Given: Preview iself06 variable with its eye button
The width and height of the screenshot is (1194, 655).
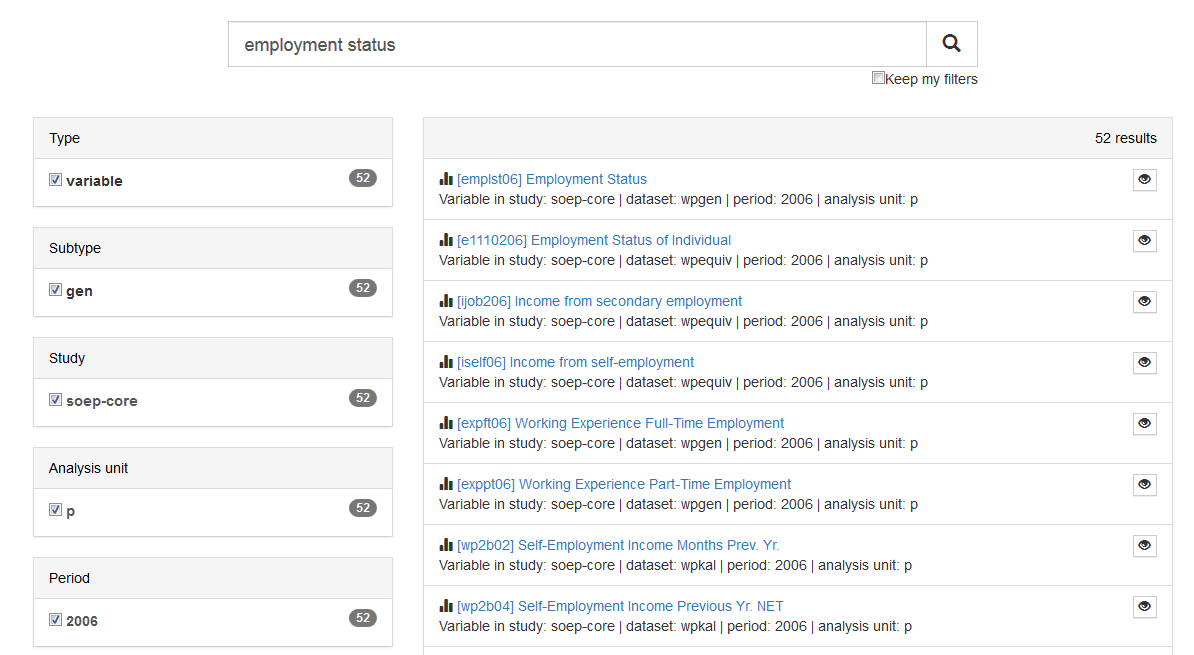Looking at the screenshot, I should (1144, 363).
